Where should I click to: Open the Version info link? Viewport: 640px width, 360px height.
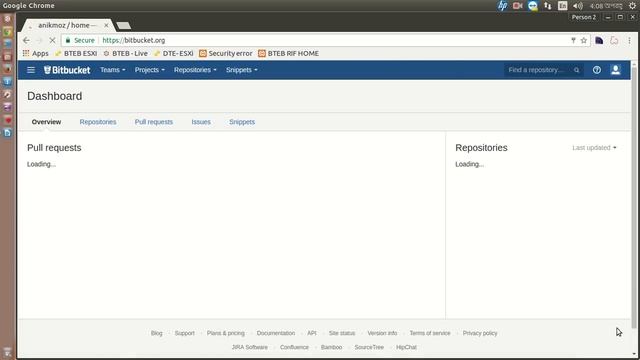tap(382, 333)
